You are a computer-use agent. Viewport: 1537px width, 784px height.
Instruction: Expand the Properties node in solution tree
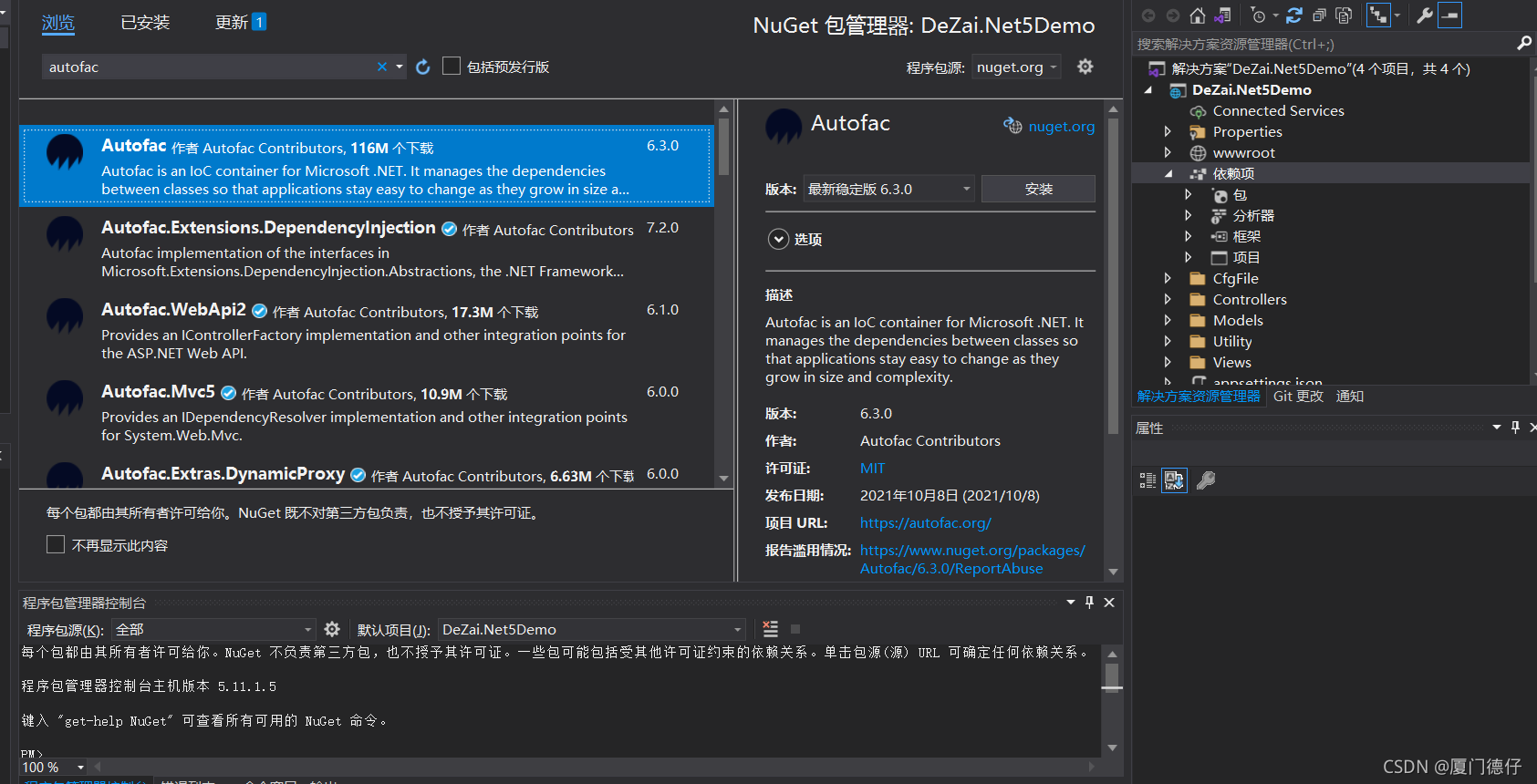1168,131
